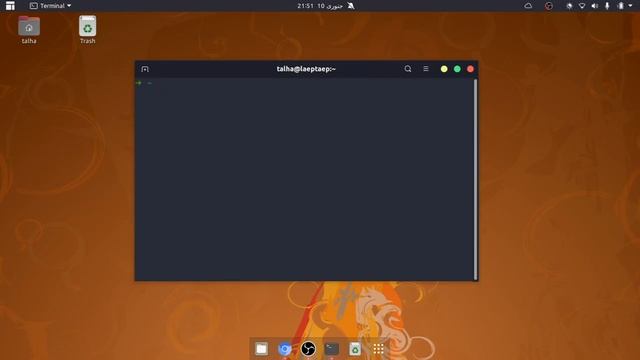Click the terminal's vertical scrollbar

(x=475, y=179)
